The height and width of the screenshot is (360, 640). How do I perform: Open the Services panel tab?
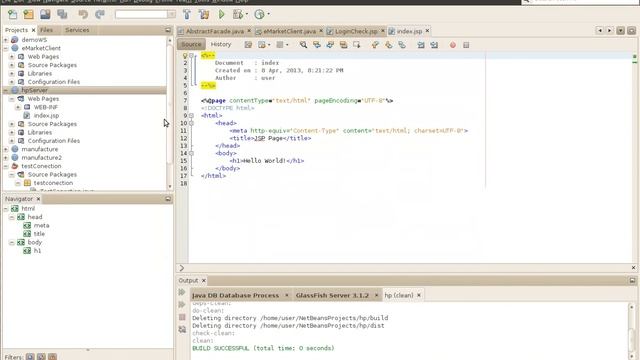coord(77,30)
